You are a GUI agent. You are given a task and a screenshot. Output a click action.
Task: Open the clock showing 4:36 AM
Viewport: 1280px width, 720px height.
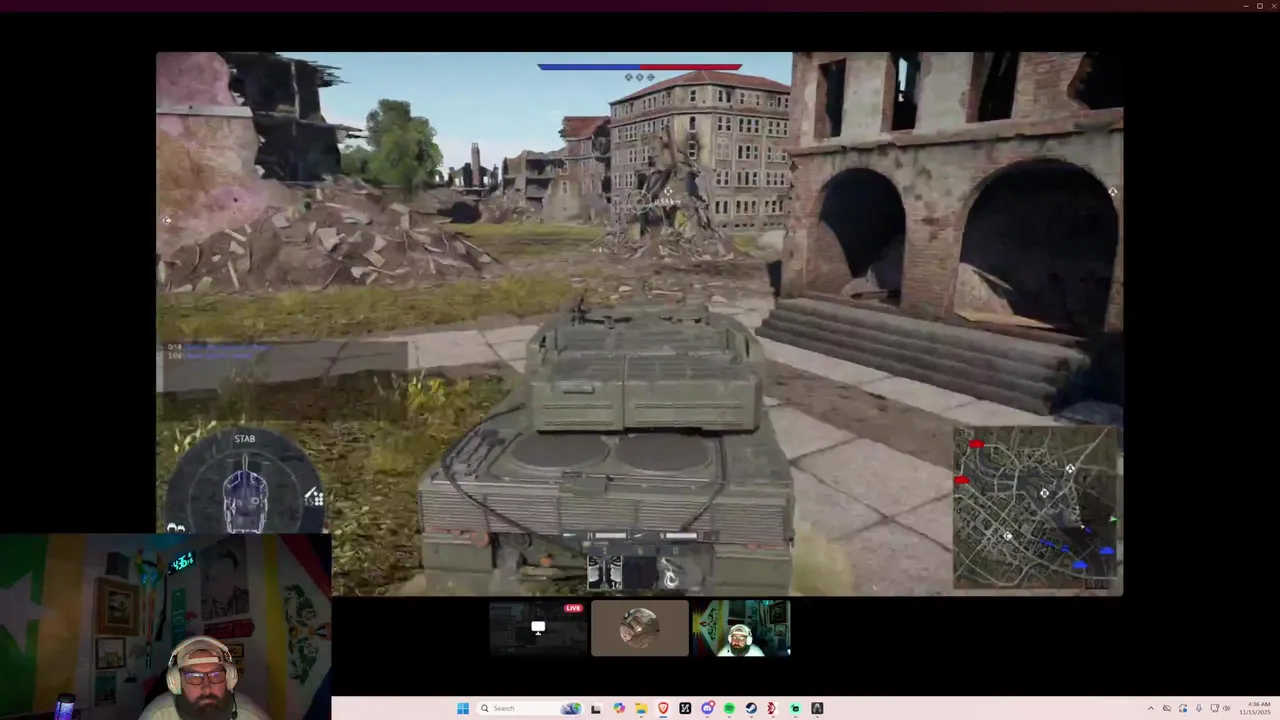pos(1255,708)
